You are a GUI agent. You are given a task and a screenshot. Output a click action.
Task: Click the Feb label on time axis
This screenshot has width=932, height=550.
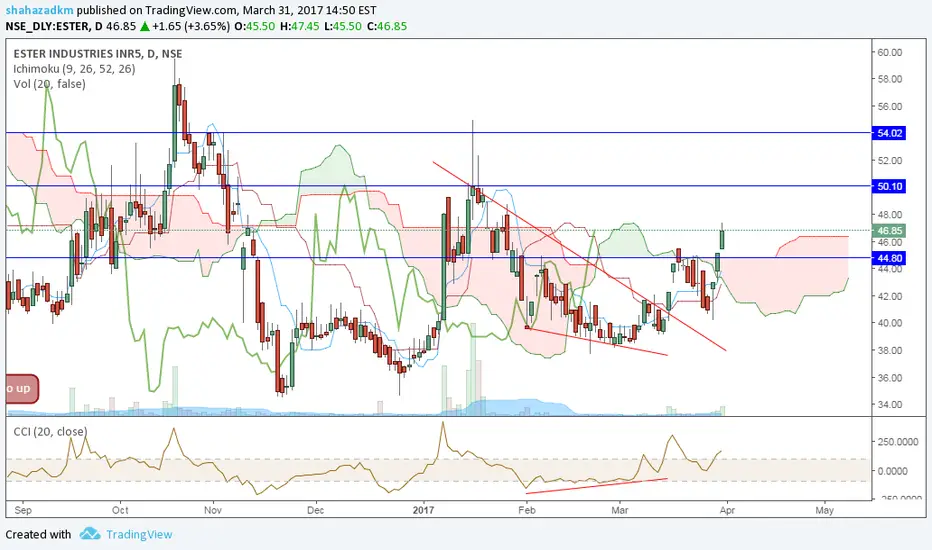click(527, 510)
